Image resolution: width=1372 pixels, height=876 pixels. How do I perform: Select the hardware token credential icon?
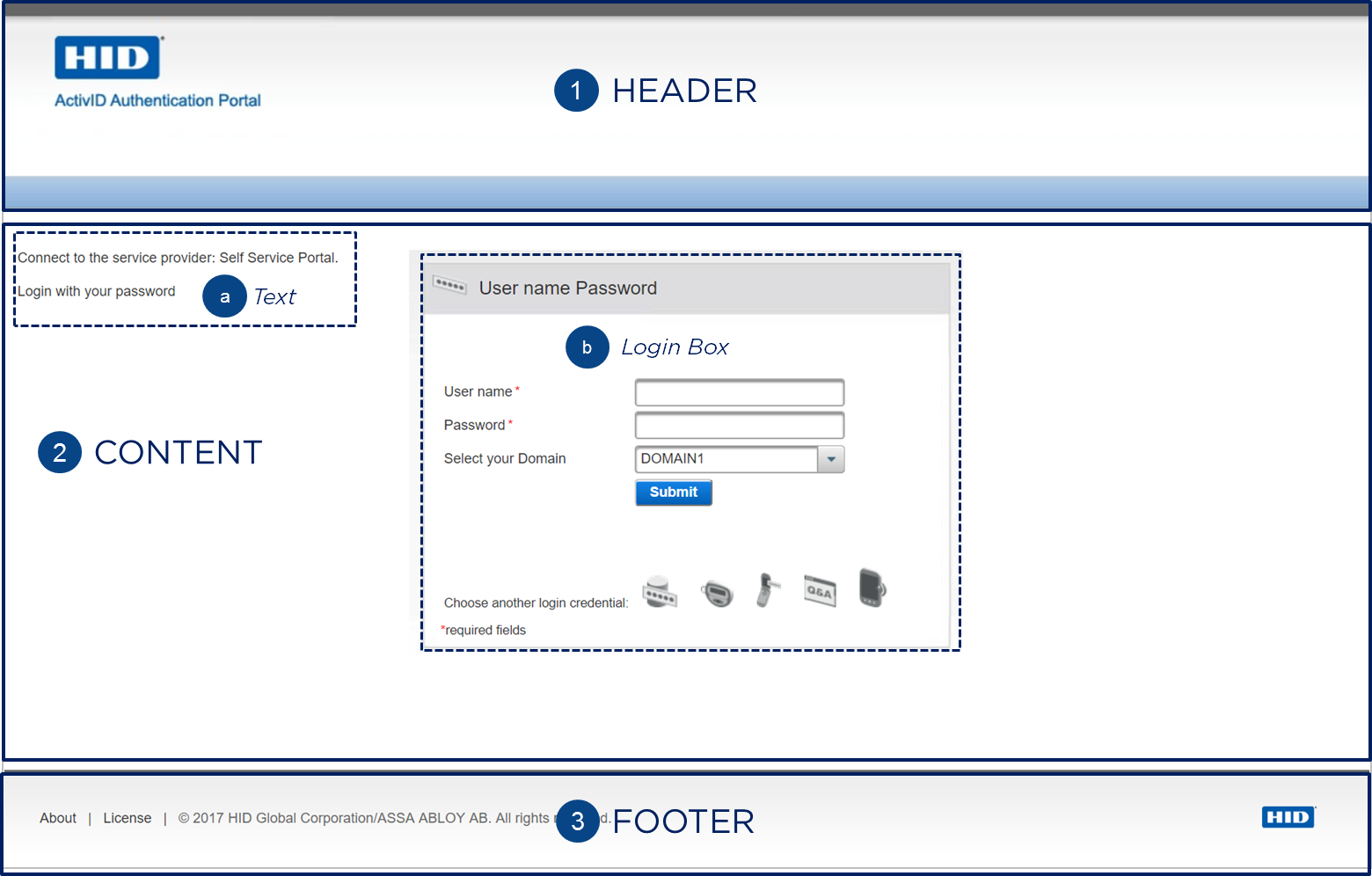[x=717, y=593]
